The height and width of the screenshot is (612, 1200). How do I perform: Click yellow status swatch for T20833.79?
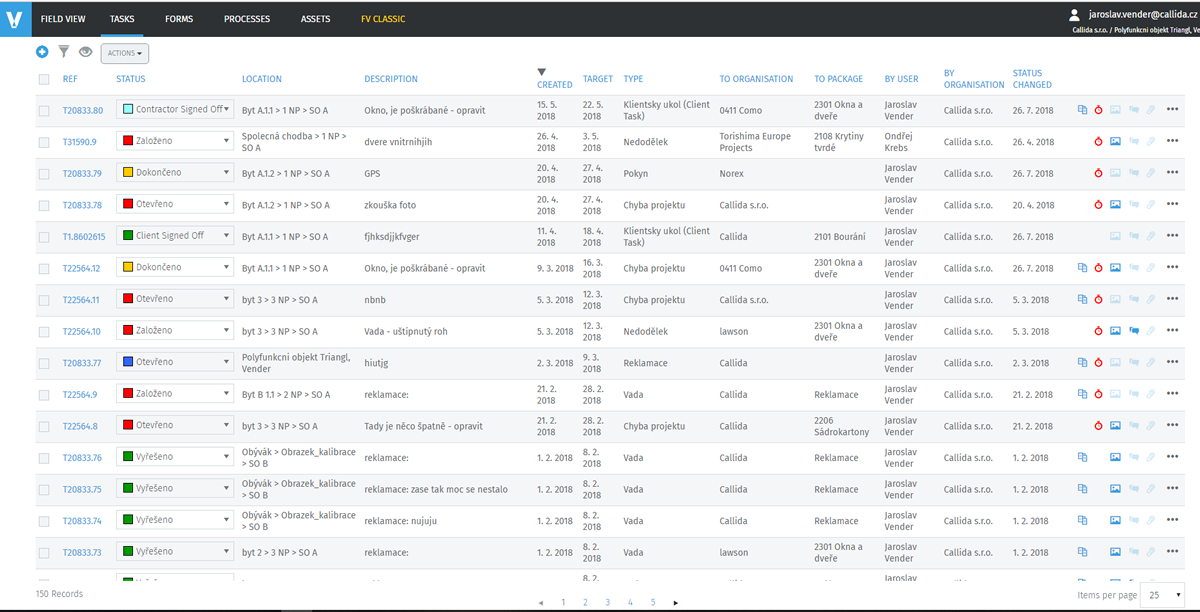[x=128, y=172]
